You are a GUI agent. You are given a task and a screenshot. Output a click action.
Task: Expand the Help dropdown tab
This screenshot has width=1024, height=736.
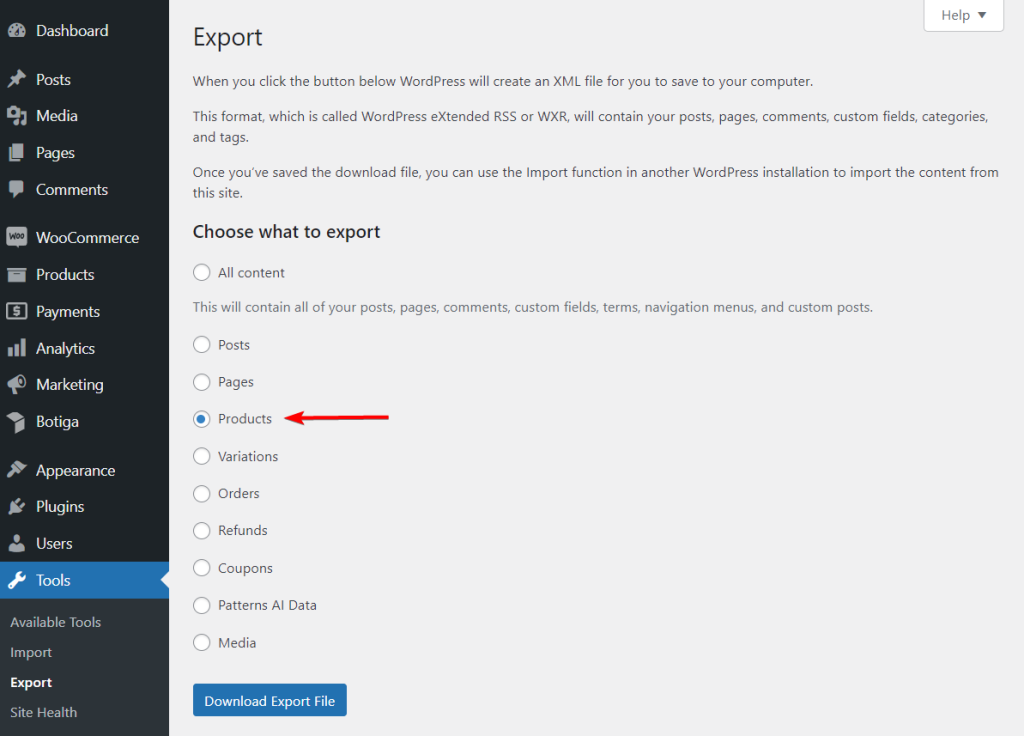coord(963,15)
